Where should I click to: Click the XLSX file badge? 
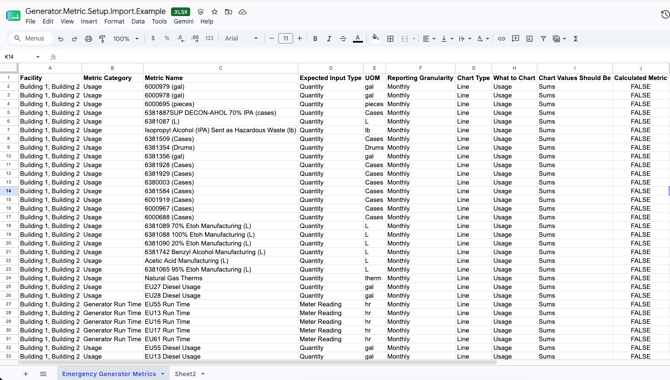pyautogui.click(x=180, y=12)
